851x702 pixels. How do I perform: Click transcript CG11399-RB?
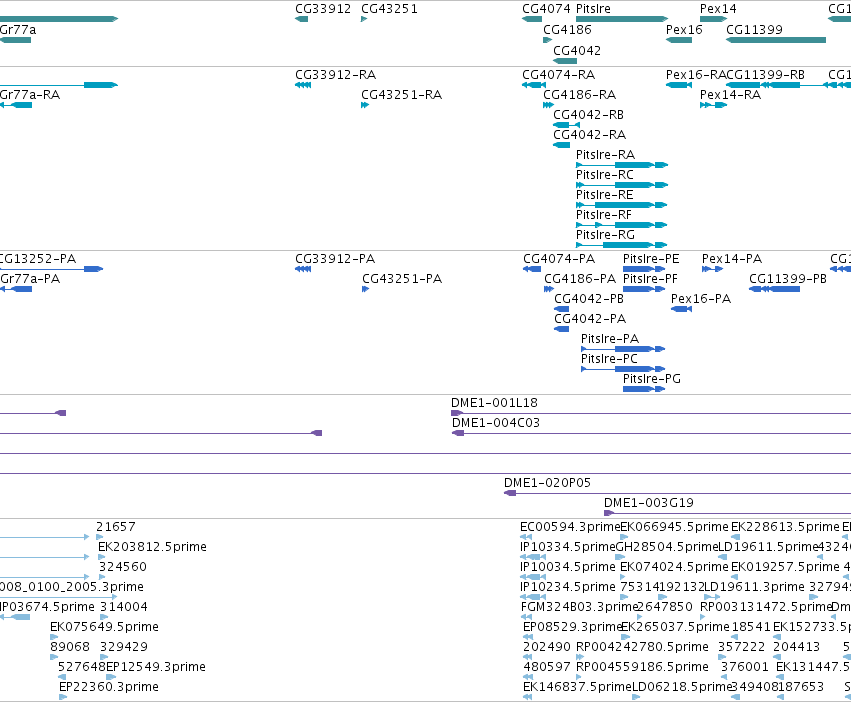765,75
